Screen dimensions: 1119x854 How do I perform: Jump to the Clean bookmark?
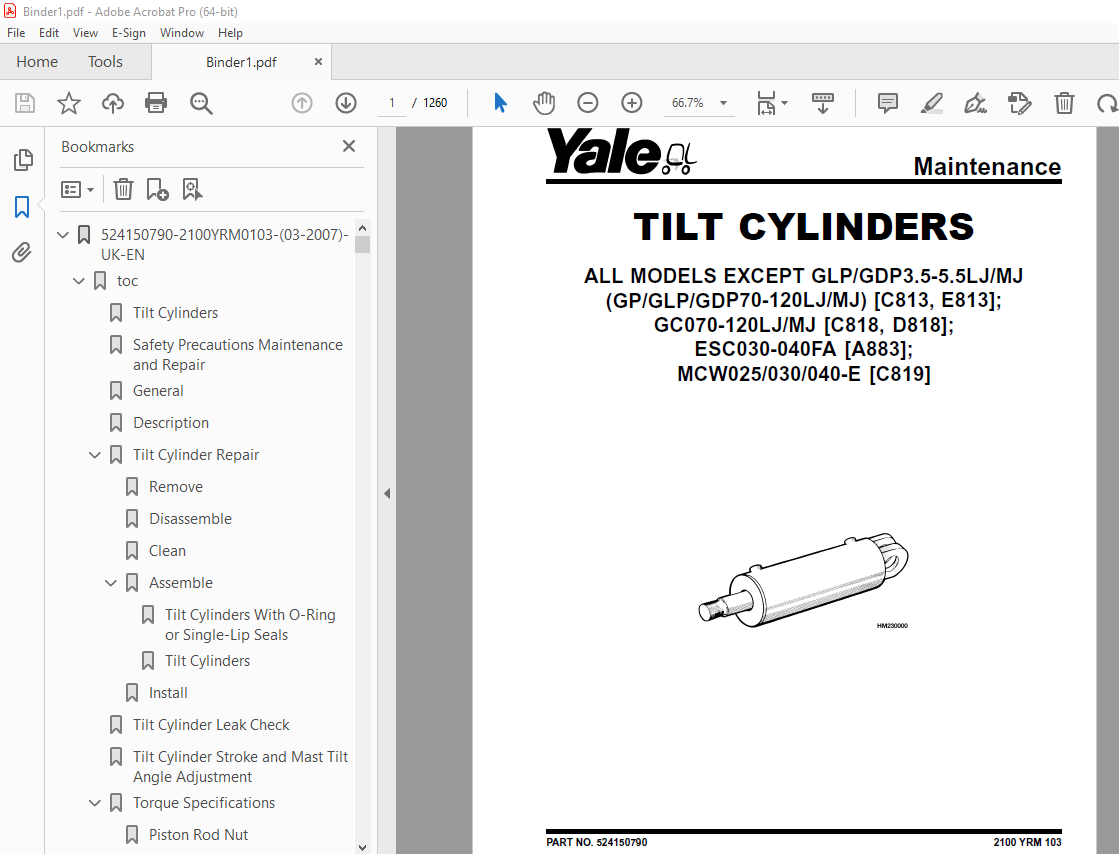click(x=167, y=551)
